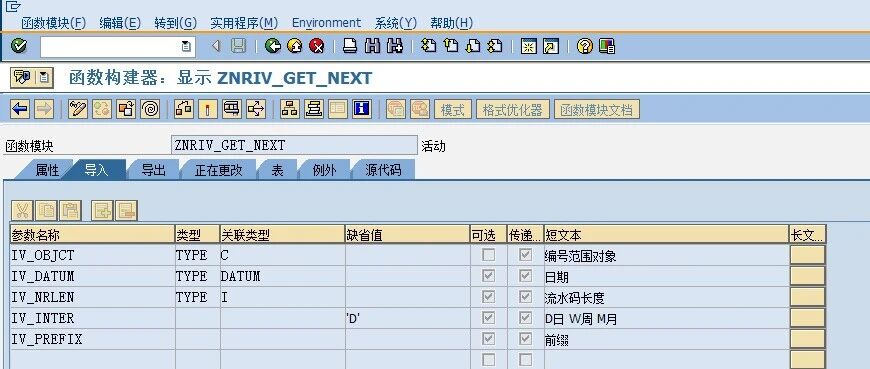Image resolution: width=870 pixels, height=369 pixels.
Task: Switch to the 属性 tab
Action: point(47,170)
